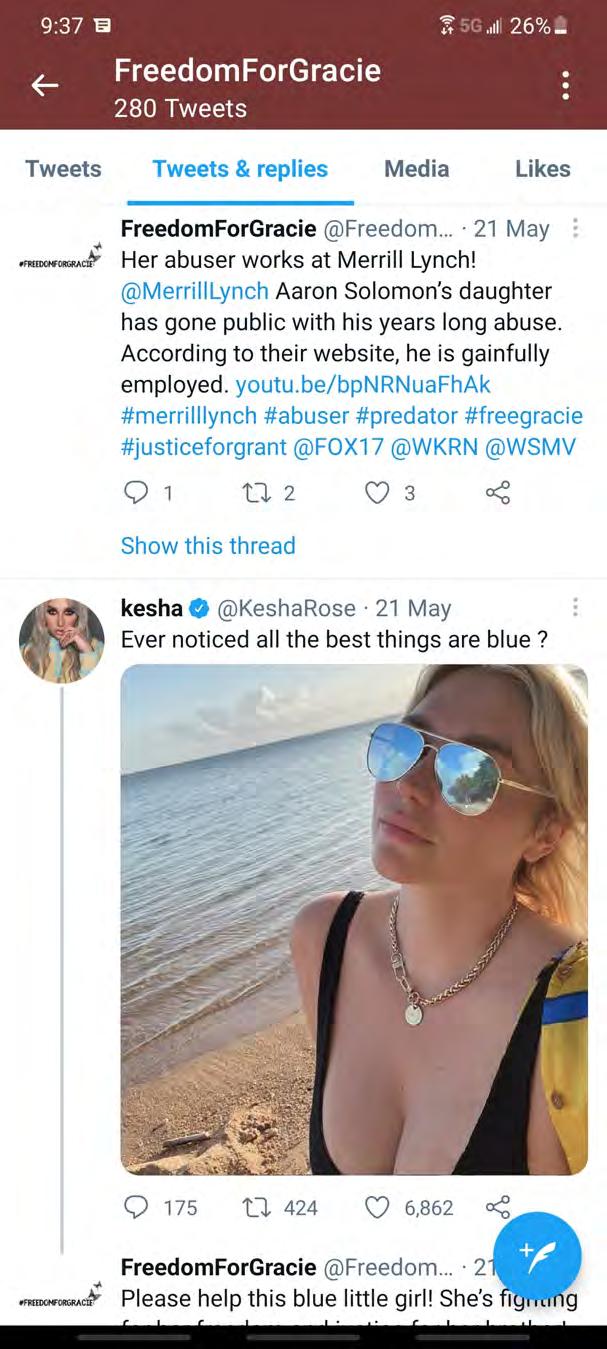Switch to the Tweets tab
The width and height of the screenshot is (607, 1349).
pyautogui.click(x=63, y=169)
